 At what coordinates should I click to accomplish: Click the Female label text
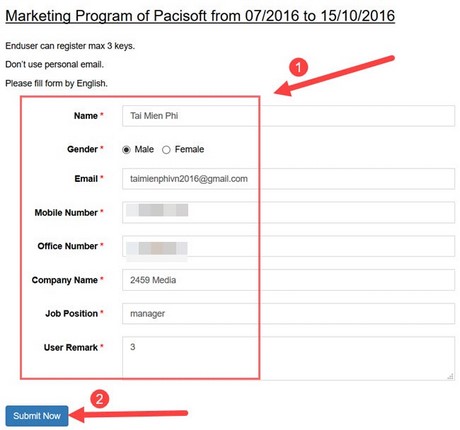coord(189,149)
